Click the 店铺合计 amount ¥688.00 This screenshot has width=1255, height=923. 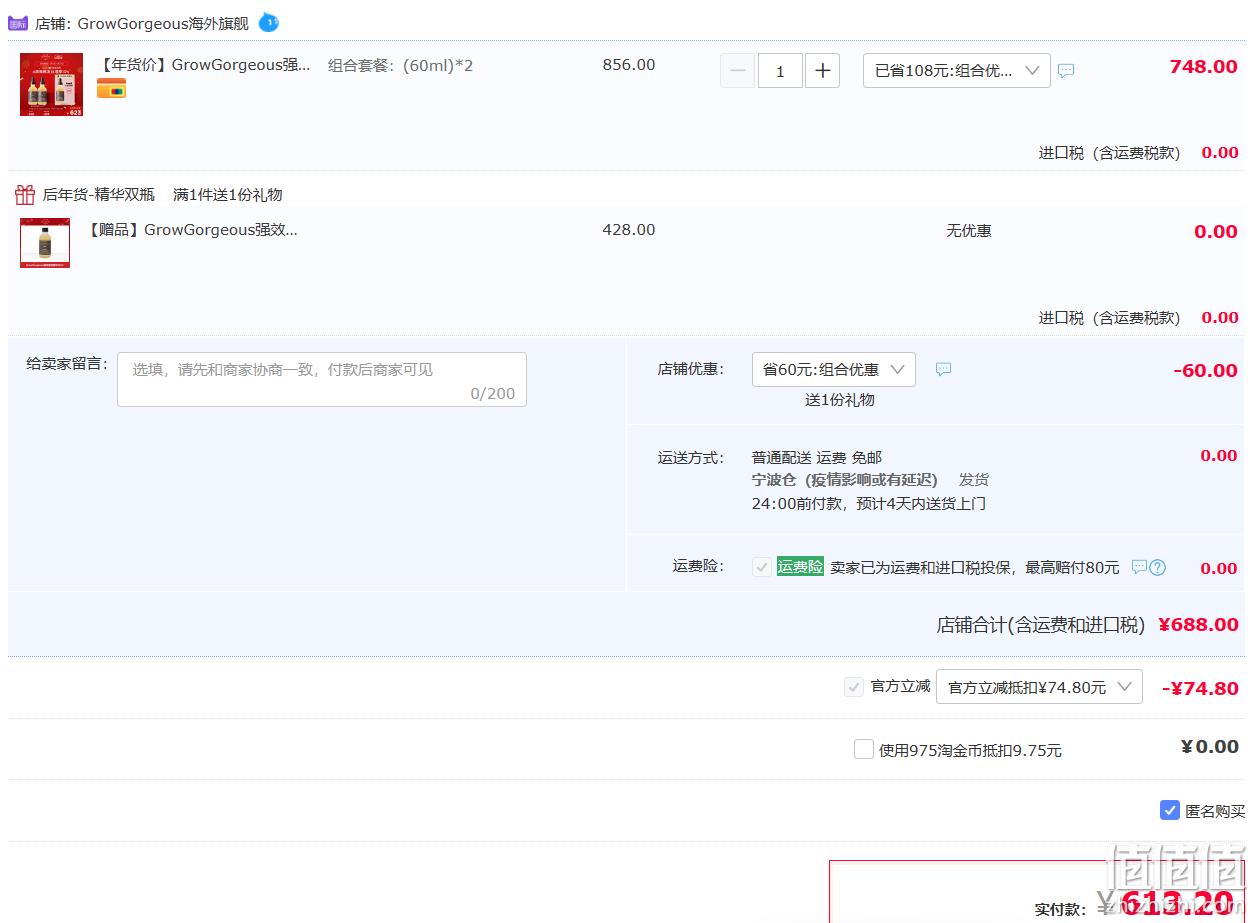pos(1198,625)
